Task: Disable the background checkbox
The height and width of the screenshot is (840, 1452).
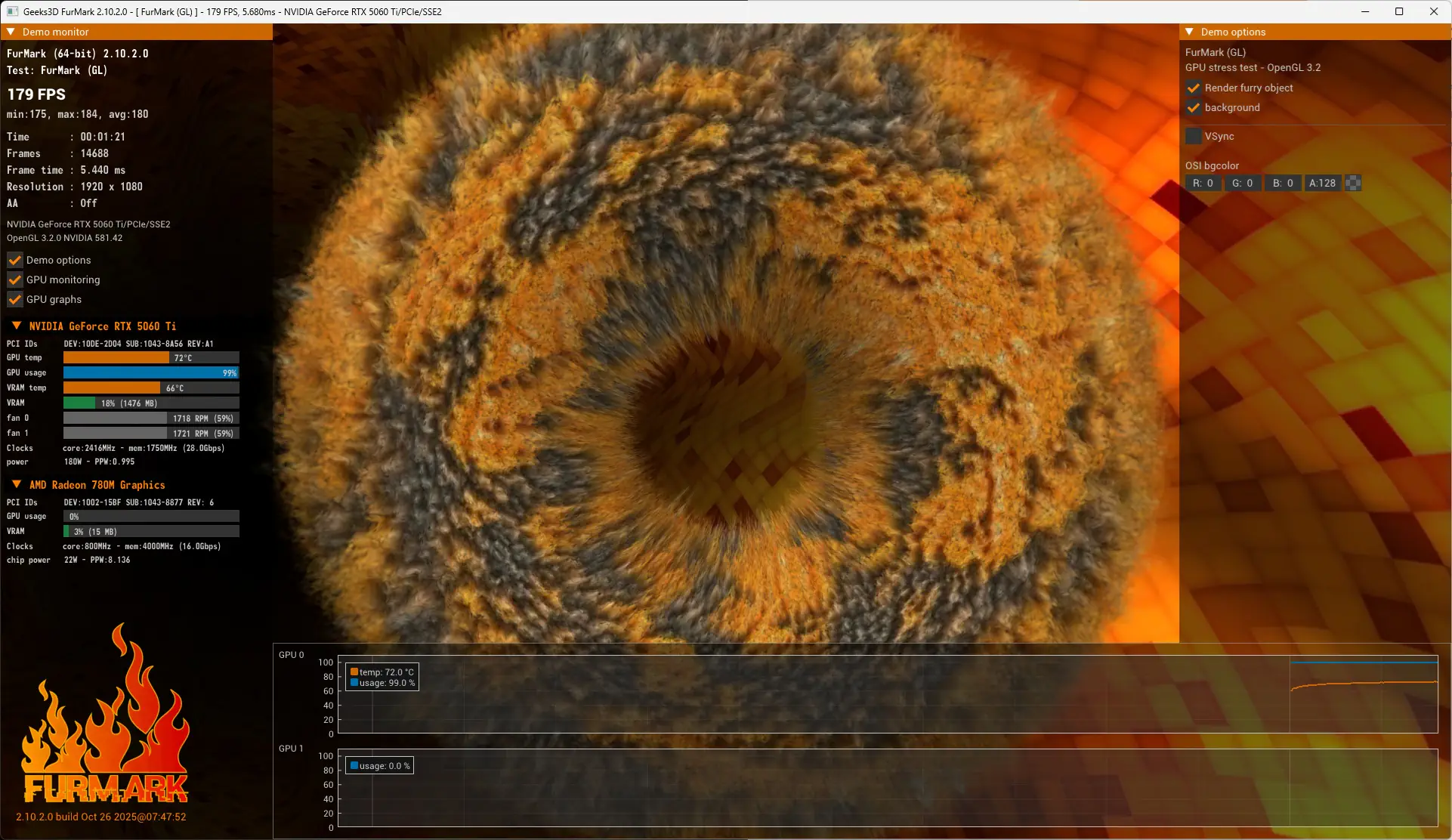Action: [x=1194, y=107]
